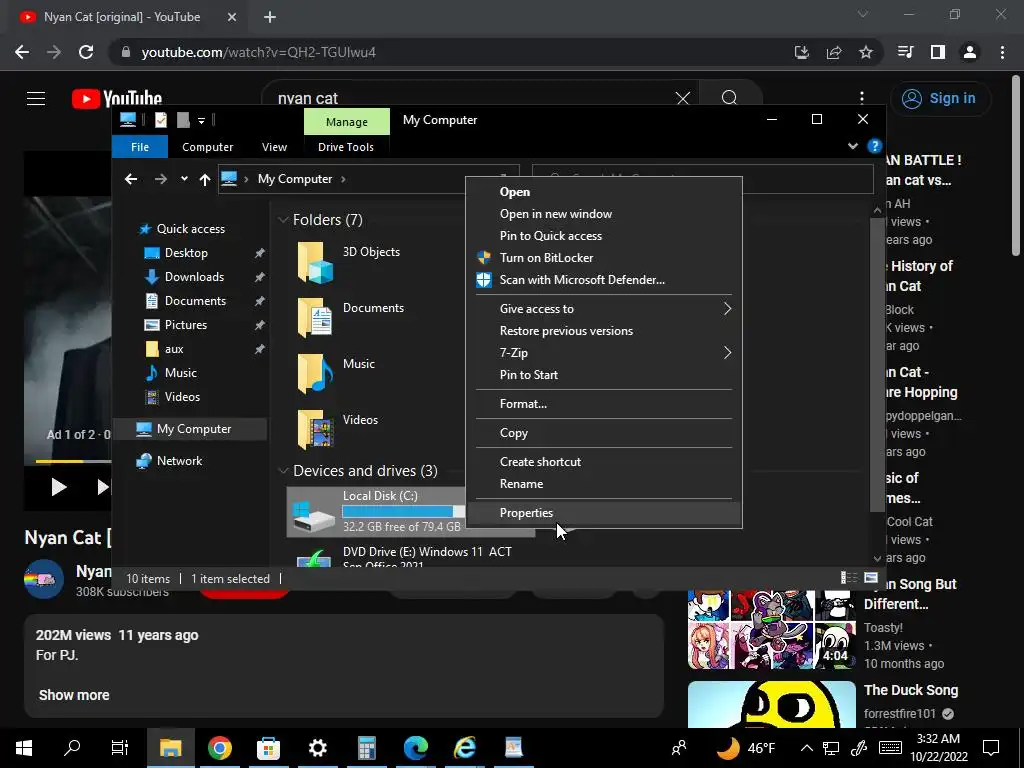Open the Drive Tools ribbon tab

346,147
